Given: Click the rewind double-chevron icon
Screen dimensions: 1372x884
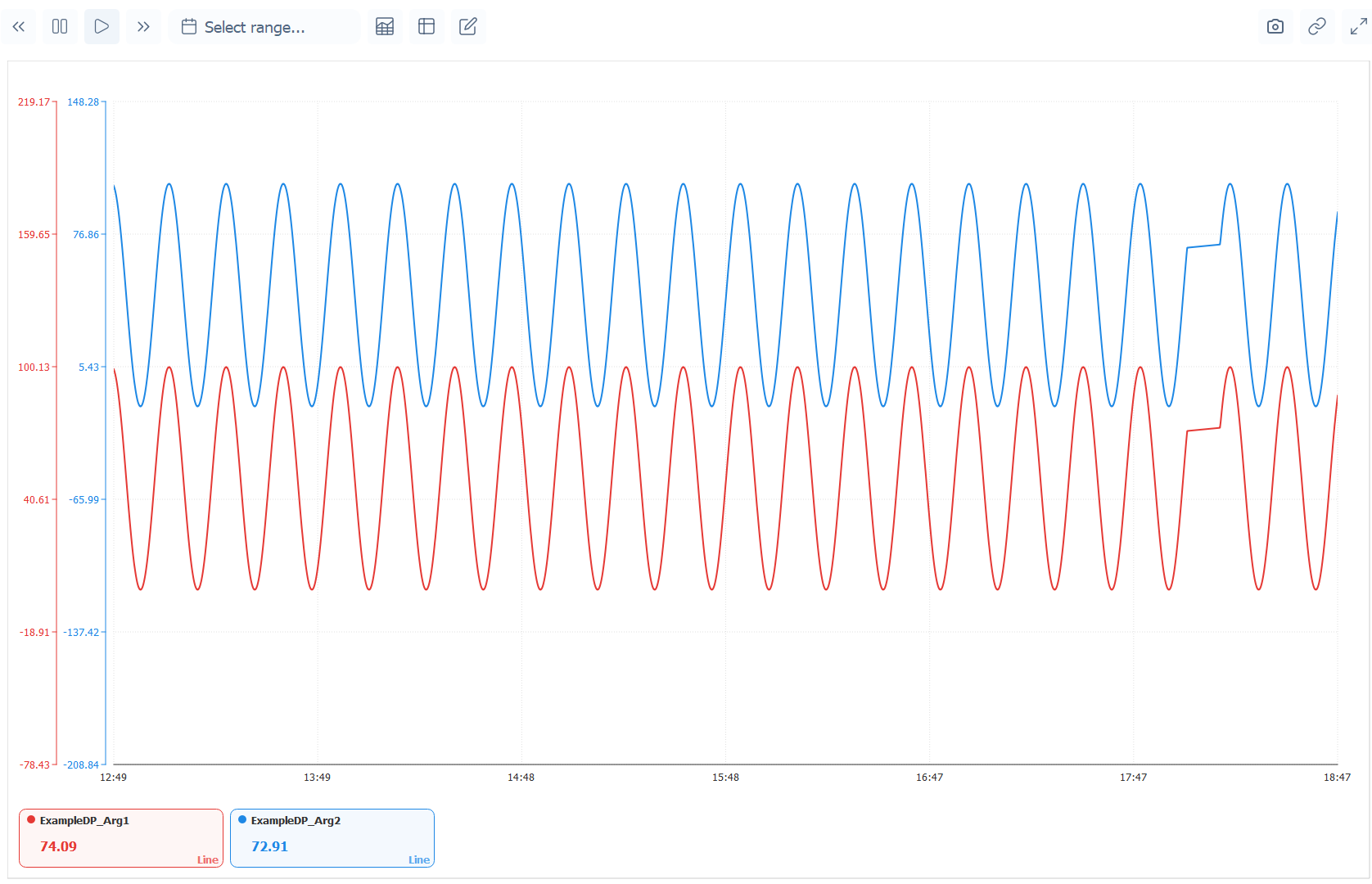Looking at the screenshot, I should click(x=19, y=27).
